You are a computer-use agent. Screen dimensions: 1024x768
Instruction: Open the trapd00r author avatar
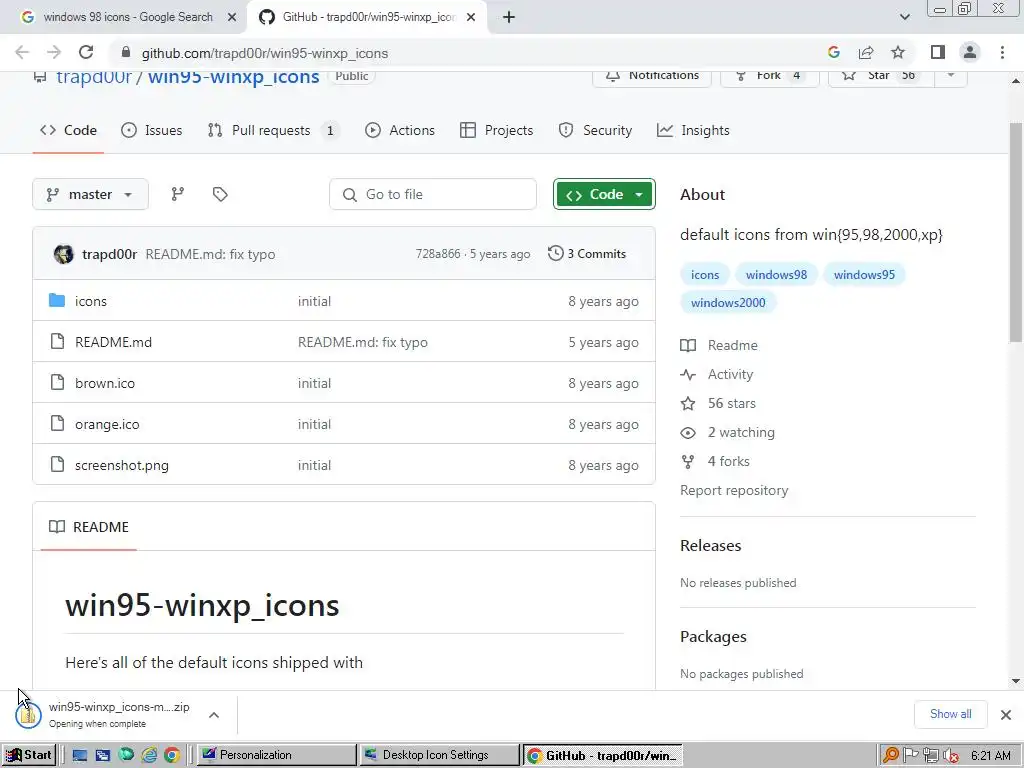(63, 253)
